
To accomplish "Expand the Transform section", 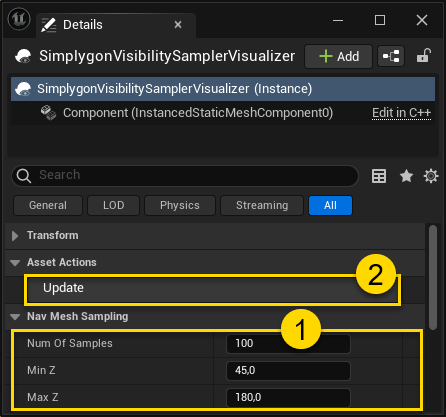I will pyautogui.click(x=15, y=236).
